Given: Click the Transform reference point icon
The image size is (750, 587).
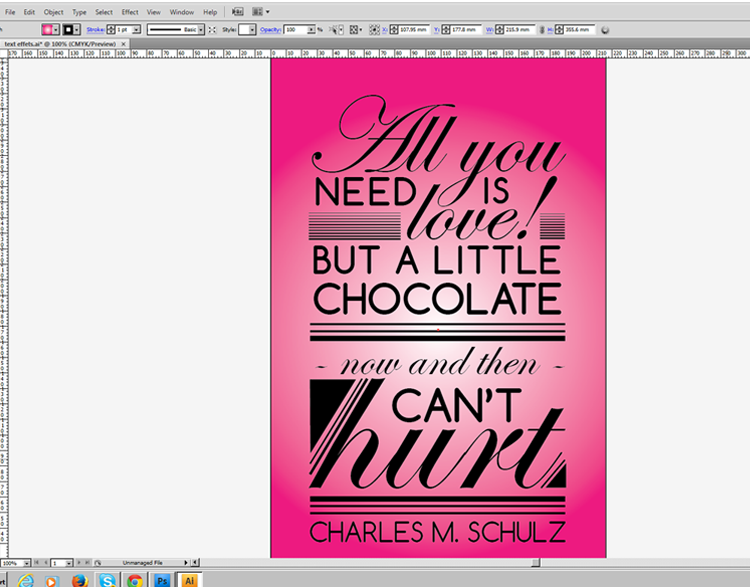Looking at the screenshot, I should point(374,30).
